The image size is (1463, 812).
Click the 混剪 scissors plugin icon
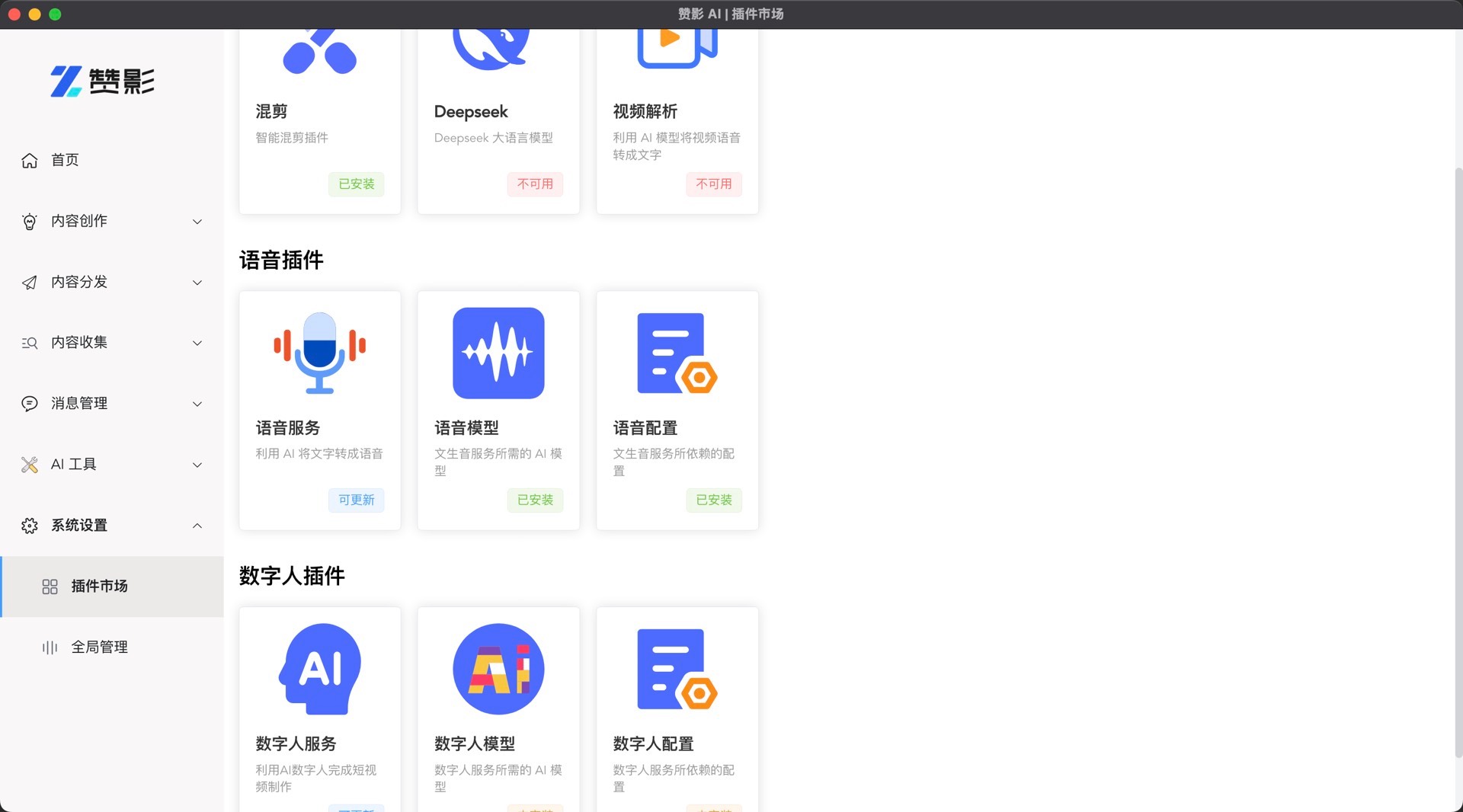click(320, 52)
